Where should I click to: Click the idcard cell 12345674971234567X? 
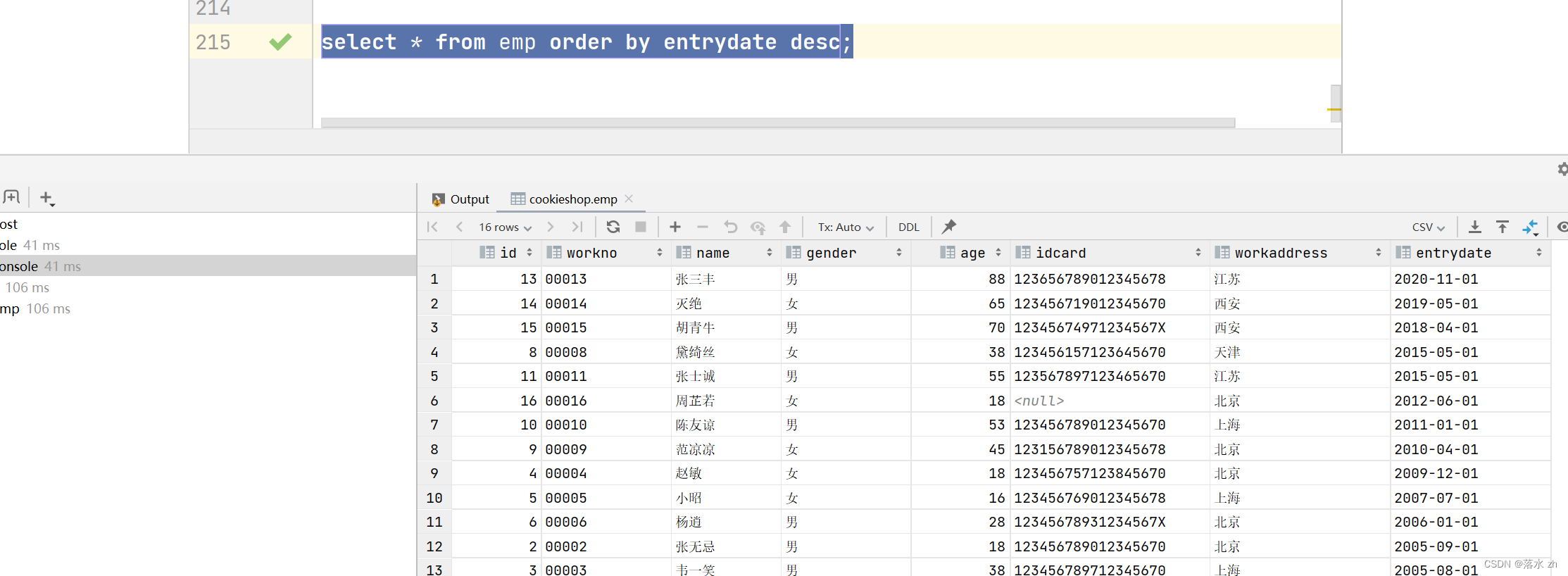point(1110,327)
